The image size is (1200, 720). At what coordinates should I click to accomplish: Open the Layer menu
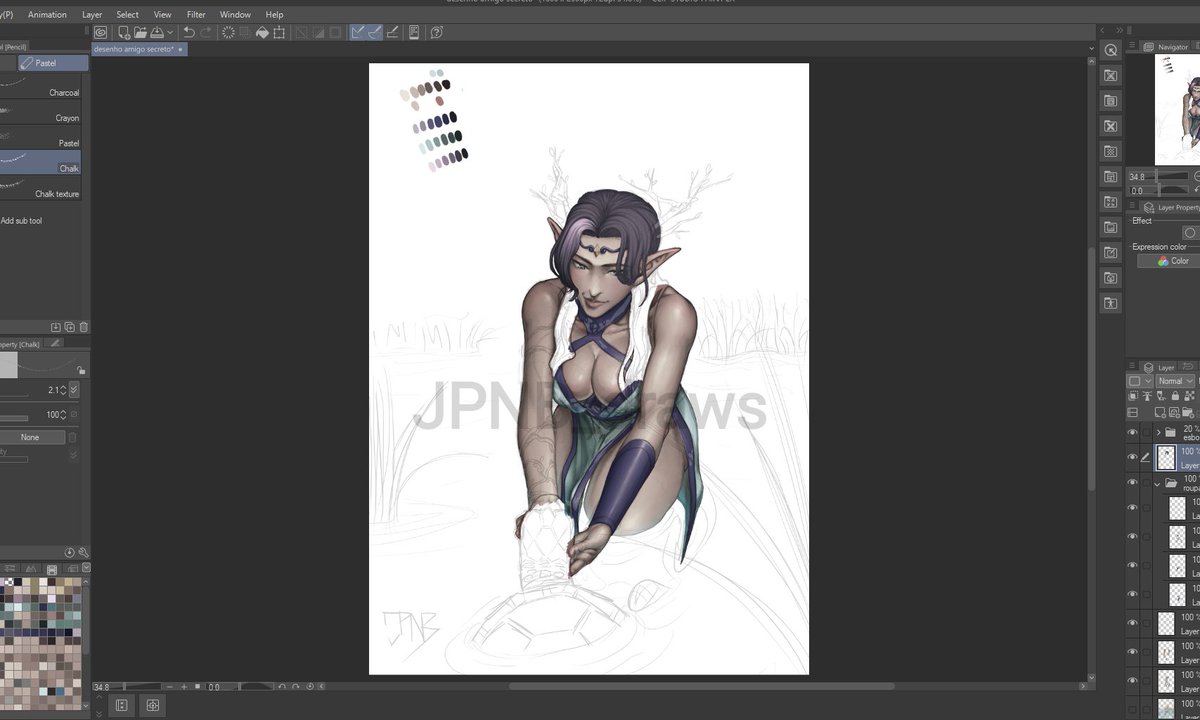[x=92, y=14]
